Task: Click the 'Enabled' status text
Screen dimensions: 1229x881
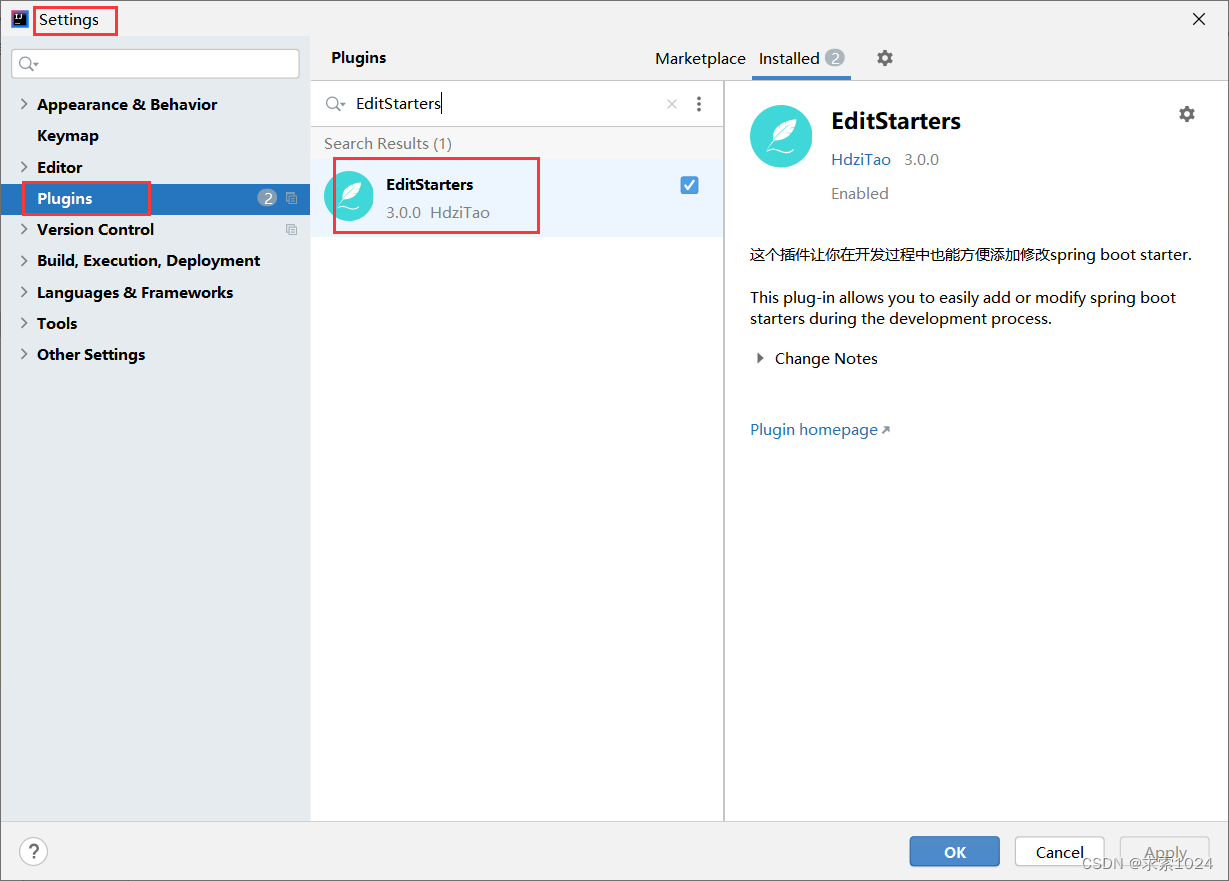Action: coord(859,193)
